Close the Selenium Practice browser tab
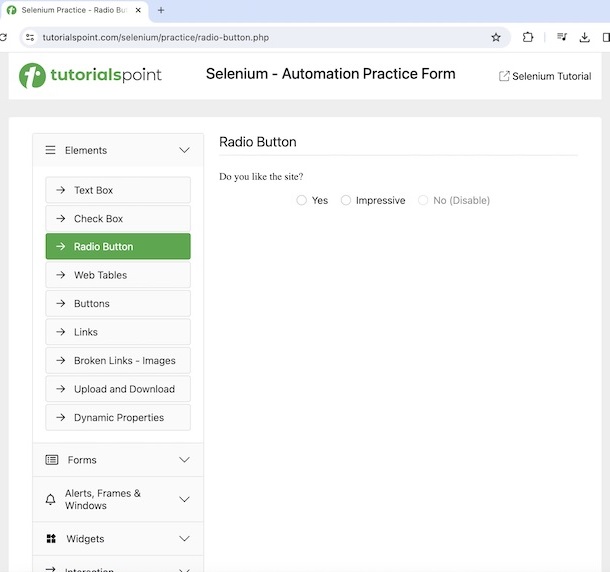The height and width of the screenshot is (572, 610). point(139,10)
